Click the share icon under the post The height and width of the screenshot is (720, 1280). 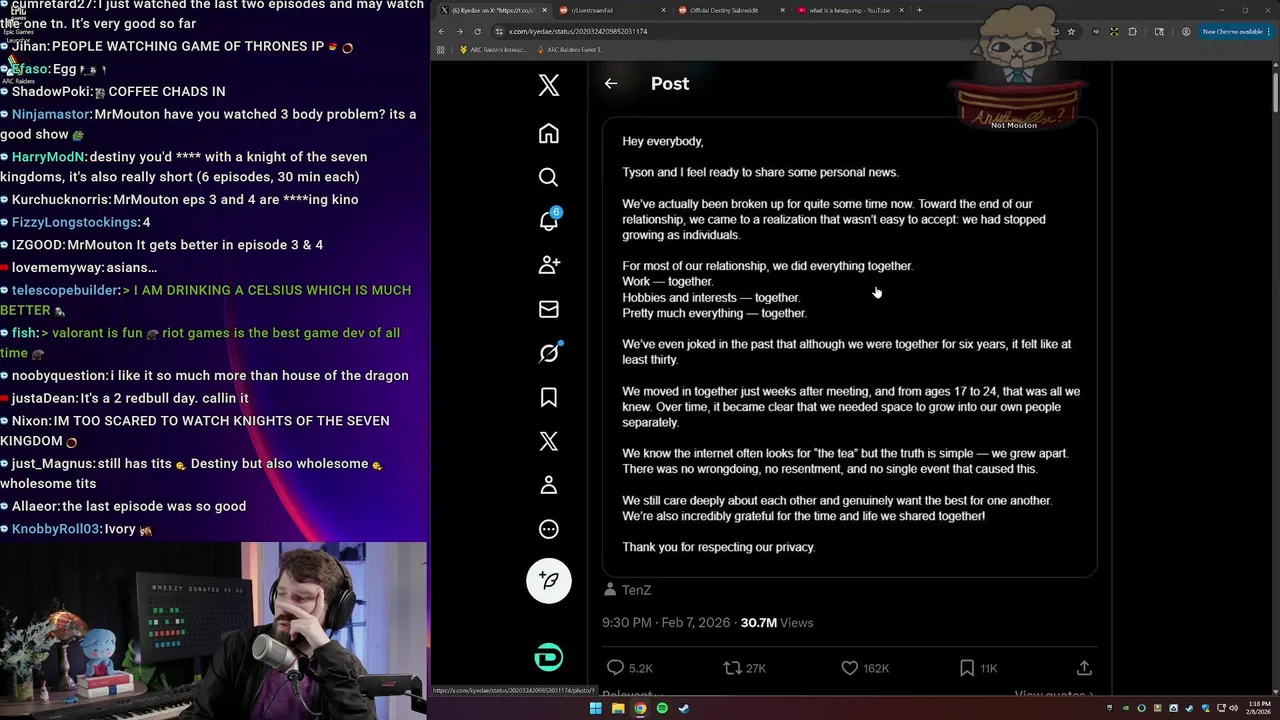[x=1084, y=668]
